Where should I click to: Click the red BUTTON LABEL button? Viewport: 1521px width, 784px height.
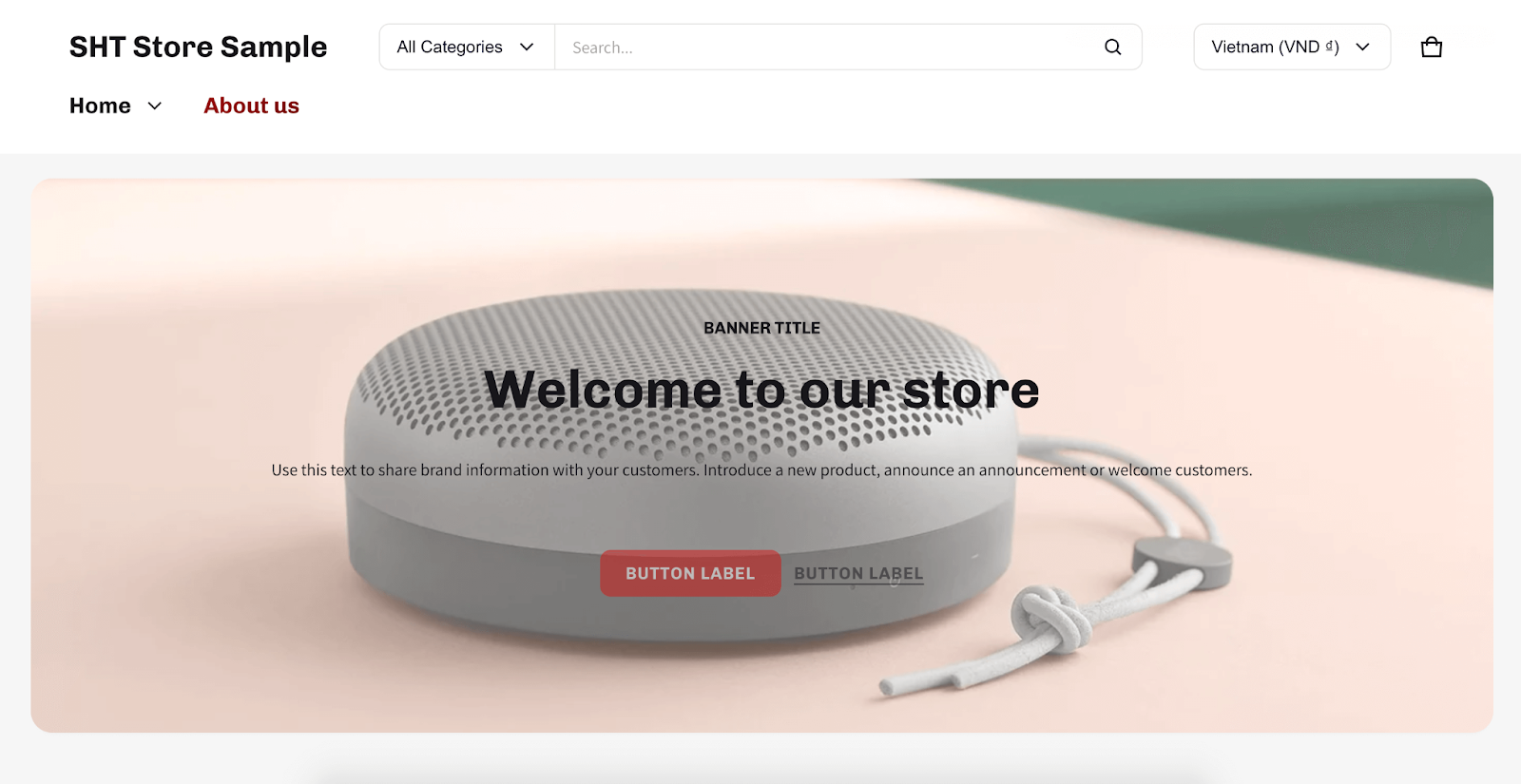pyautogui.click(x=690, y=573)
